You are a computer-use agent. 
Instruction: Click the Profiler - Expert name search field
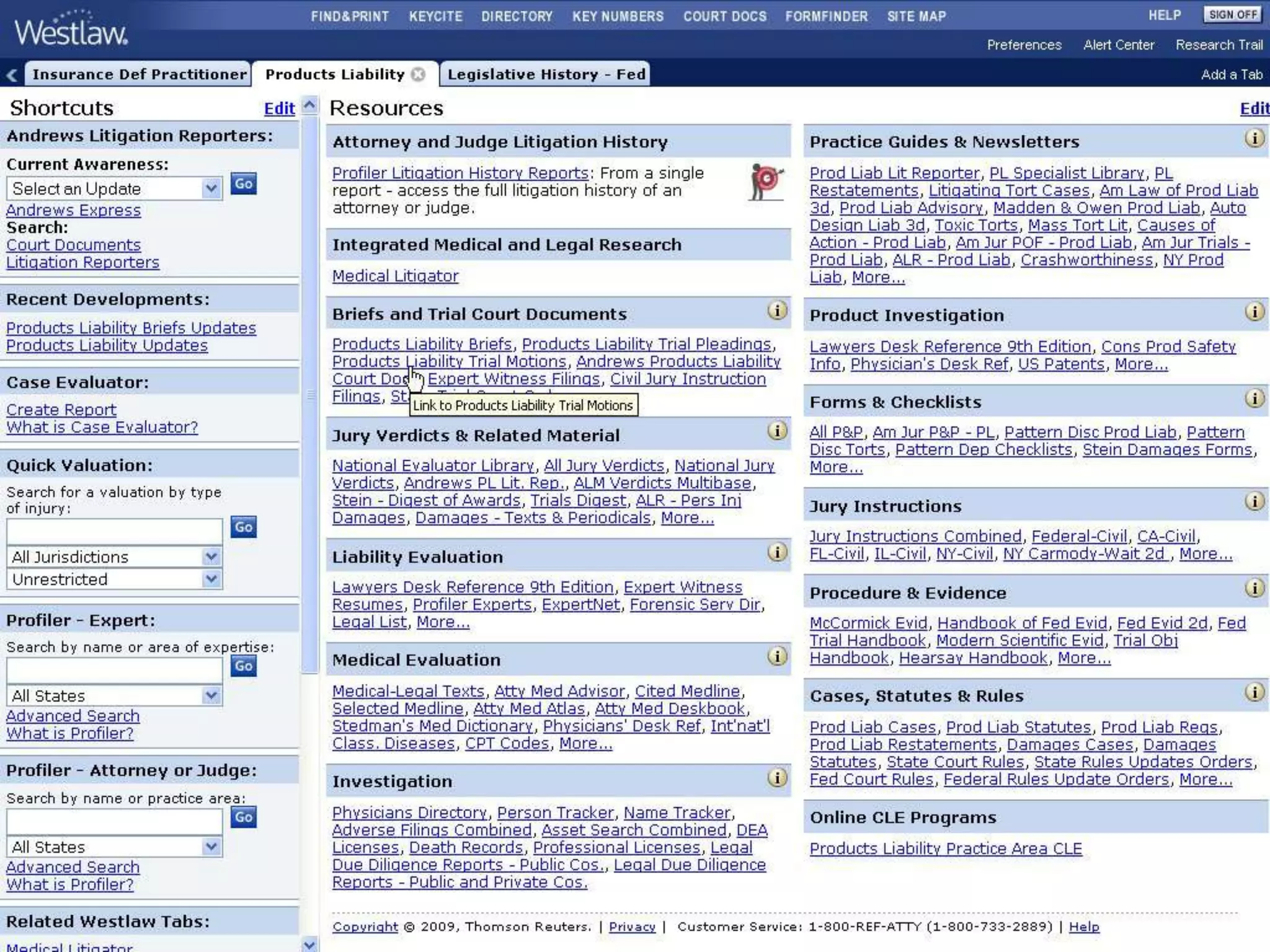click(x=115, y=669)
